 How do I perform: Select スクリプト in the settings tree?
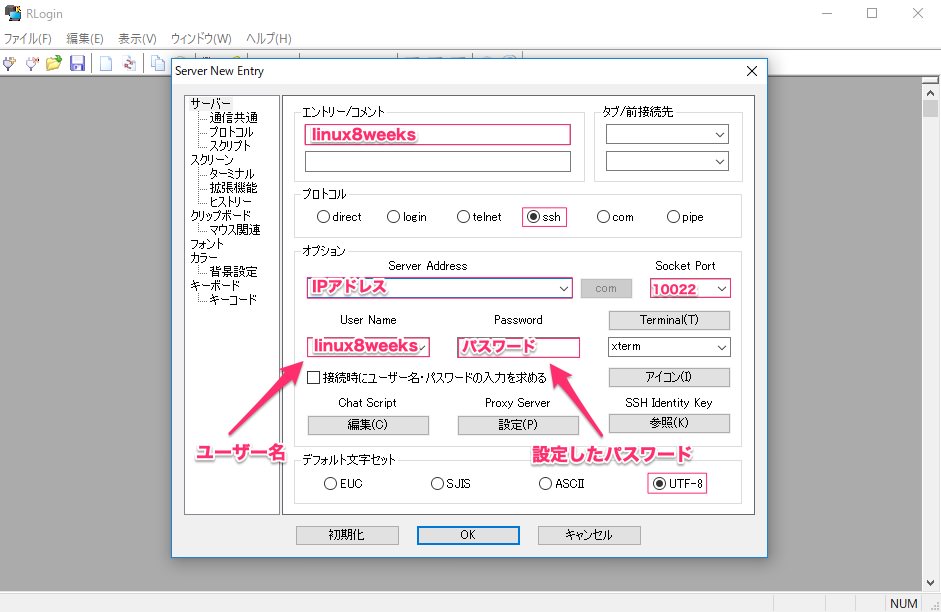[x=230, y=146]
